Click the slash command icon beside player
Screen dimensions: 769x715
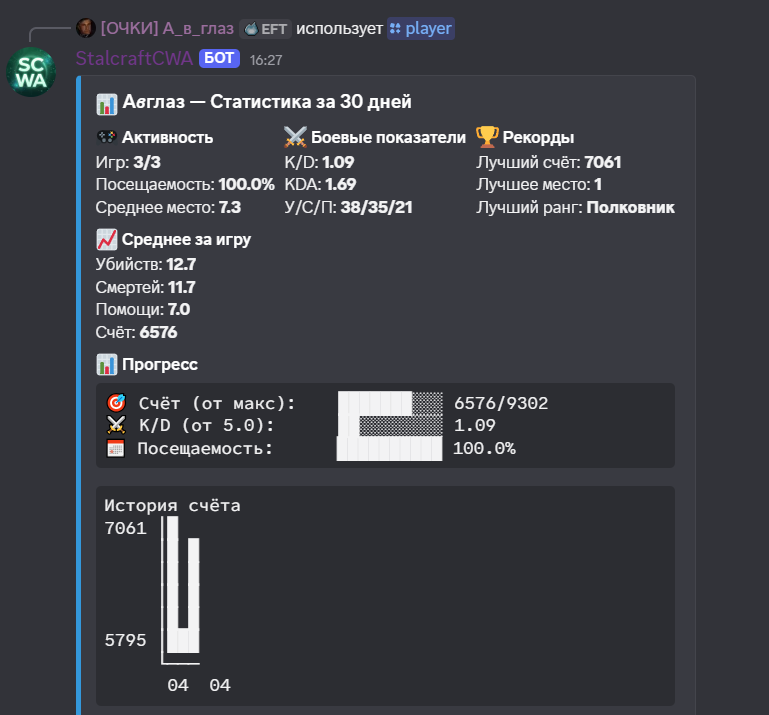pyautogui.click(x=395, y=29)
